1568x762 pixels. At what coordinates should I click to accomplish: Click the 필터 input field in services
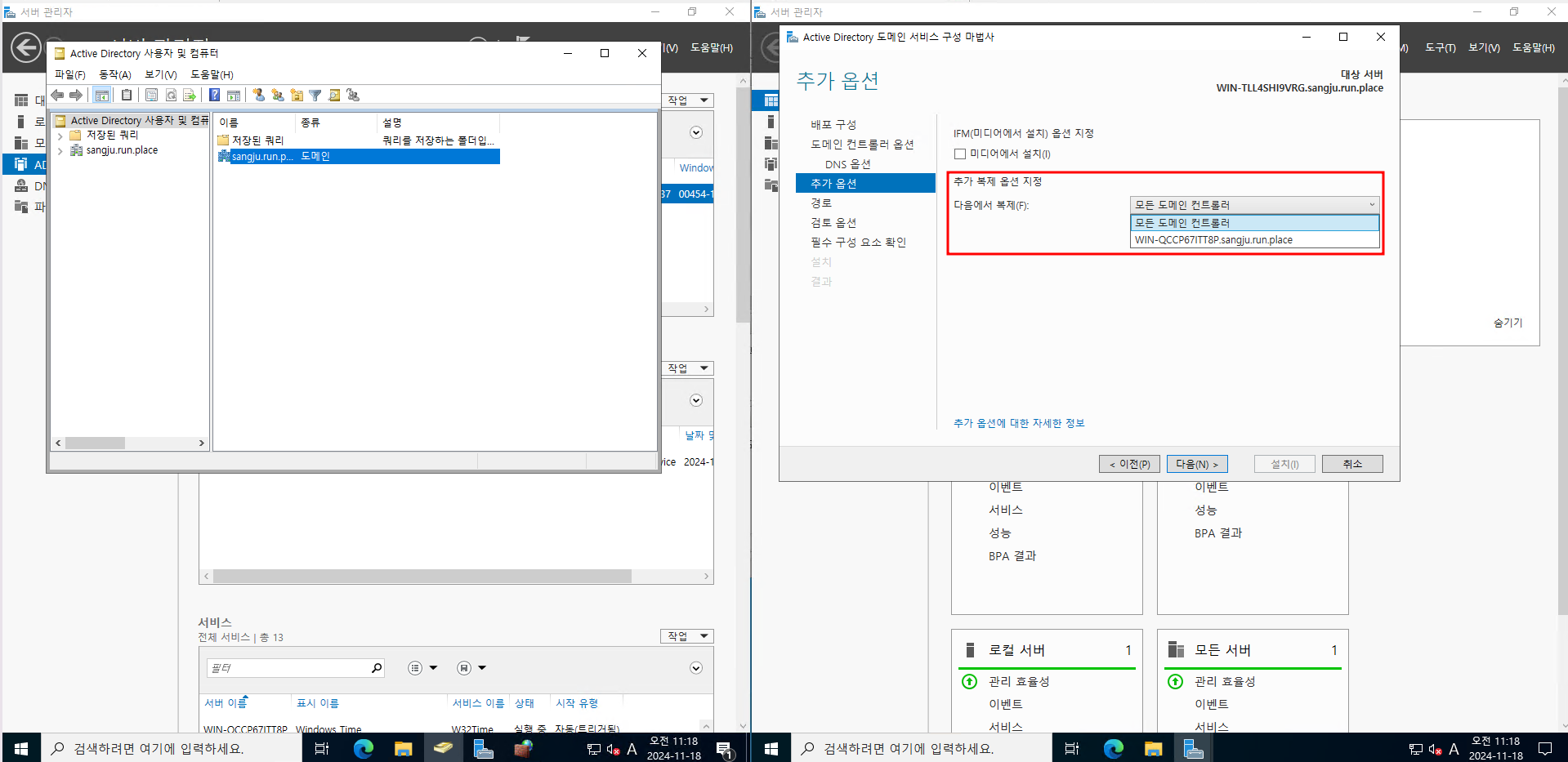[288, 668]
